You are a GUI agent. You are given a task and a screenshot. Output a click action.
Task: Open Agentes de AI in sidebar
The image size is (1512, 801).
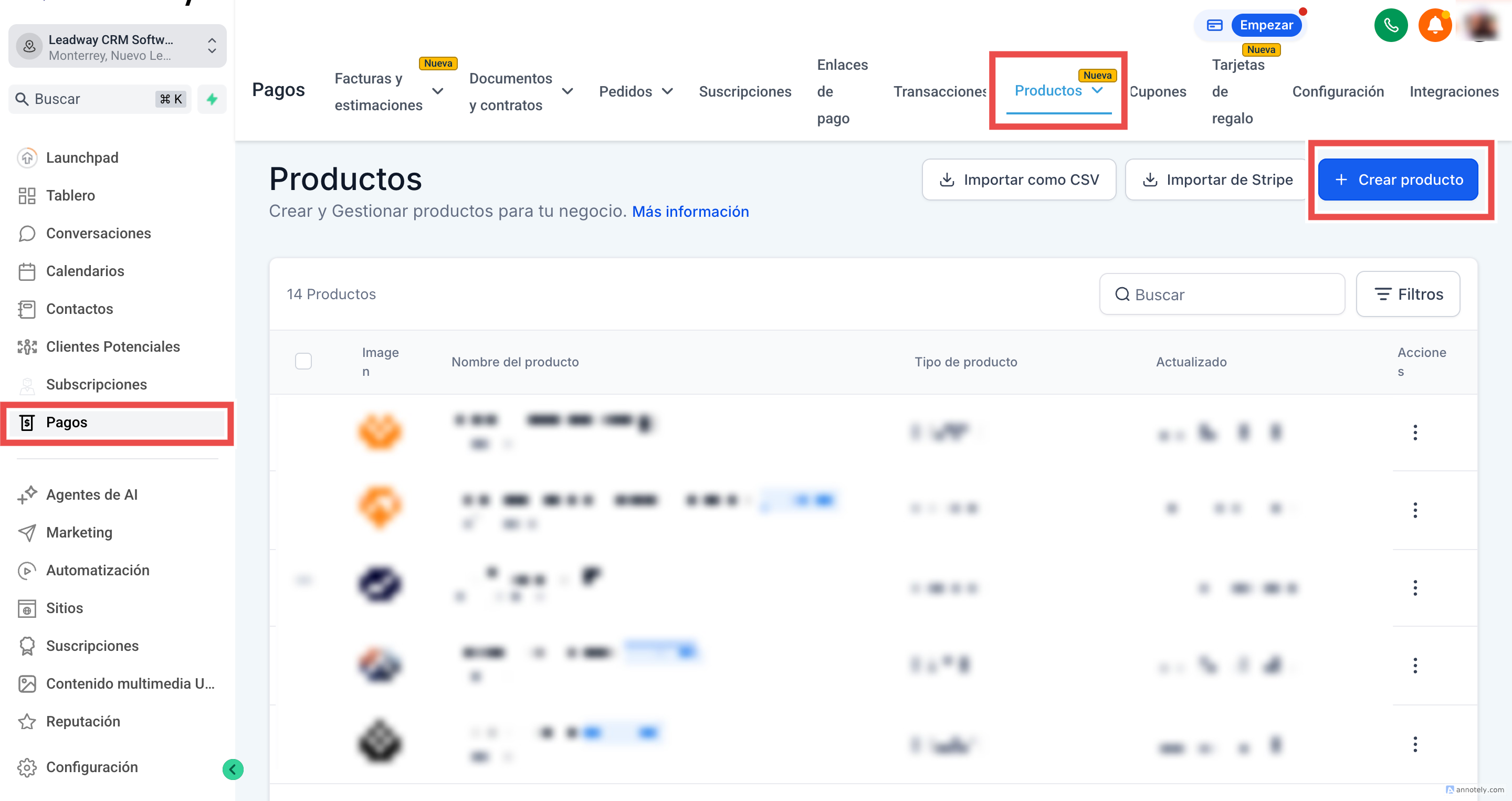(91, 494)
